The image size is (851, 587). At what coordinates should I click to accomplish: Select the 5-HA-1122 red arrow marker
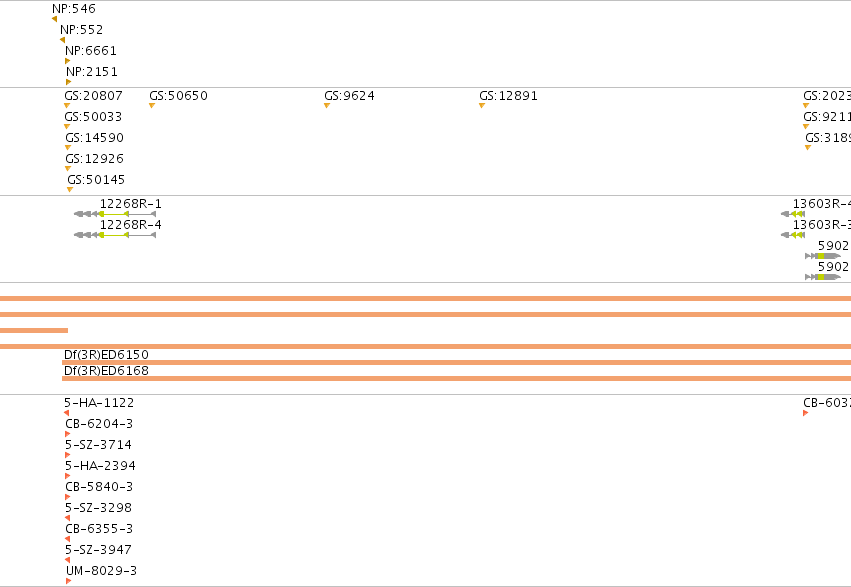[x=67, y=413]
